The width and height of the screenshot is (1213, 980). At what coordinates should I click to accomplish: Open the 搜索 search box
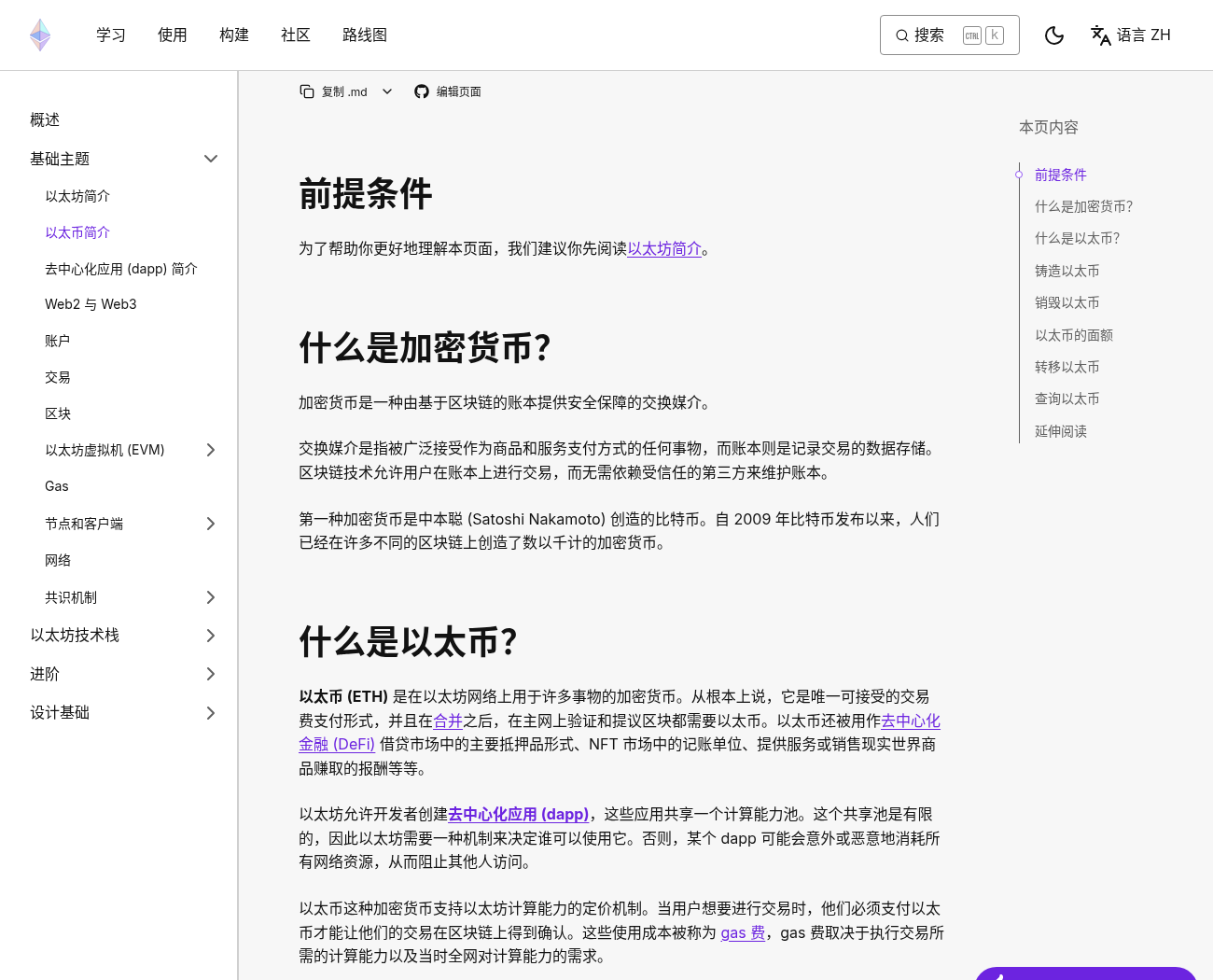(x=949, y=35)
